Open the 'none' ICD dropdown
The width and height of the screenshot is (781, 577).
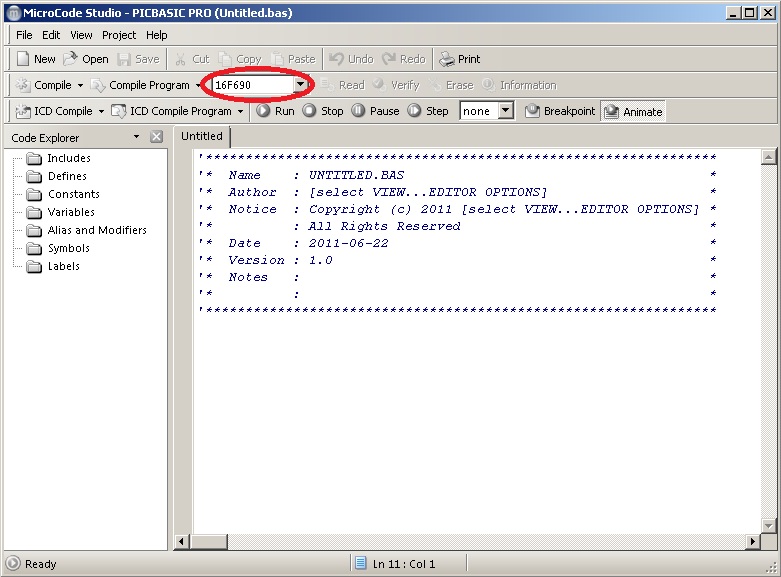[x=505, y=111]
